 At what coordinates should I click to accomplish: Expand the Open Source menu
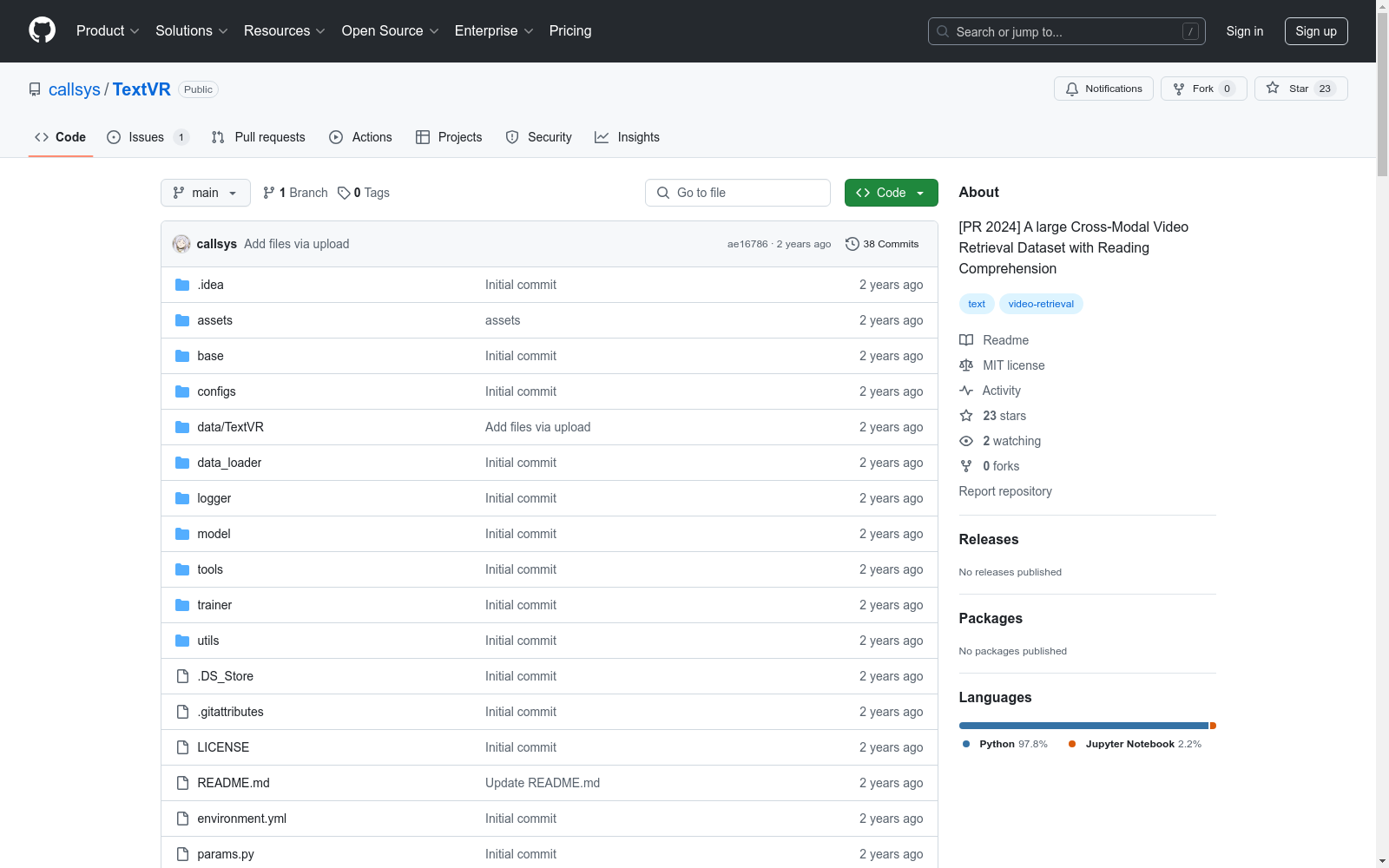391,30
